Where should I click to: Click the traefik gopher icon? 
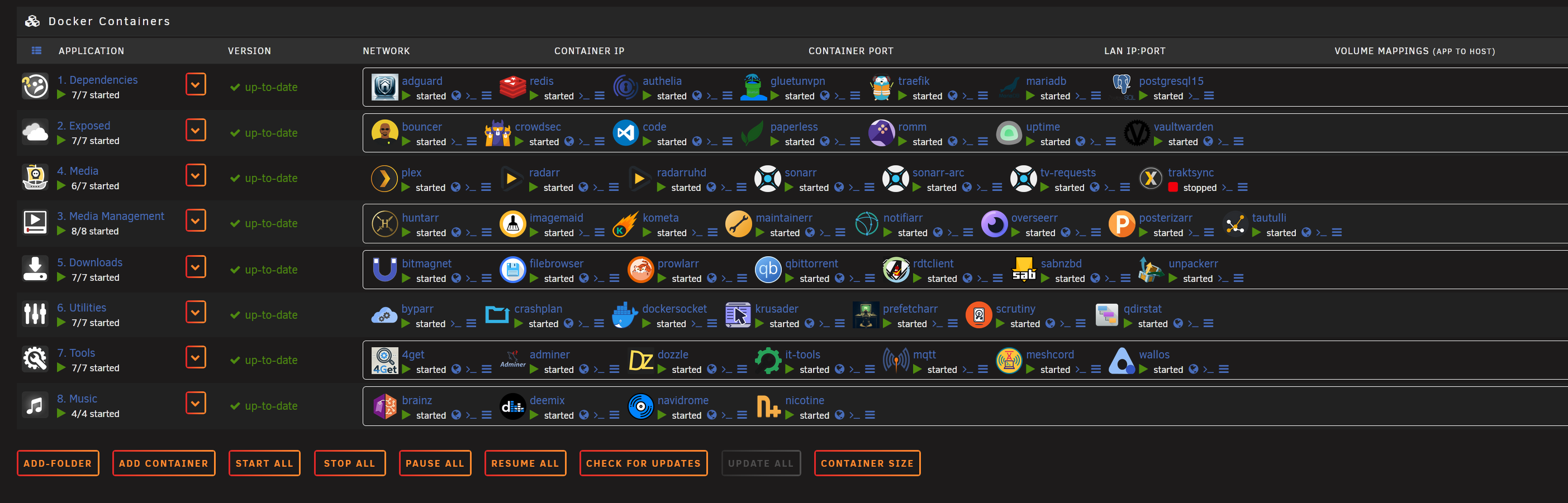881,87
